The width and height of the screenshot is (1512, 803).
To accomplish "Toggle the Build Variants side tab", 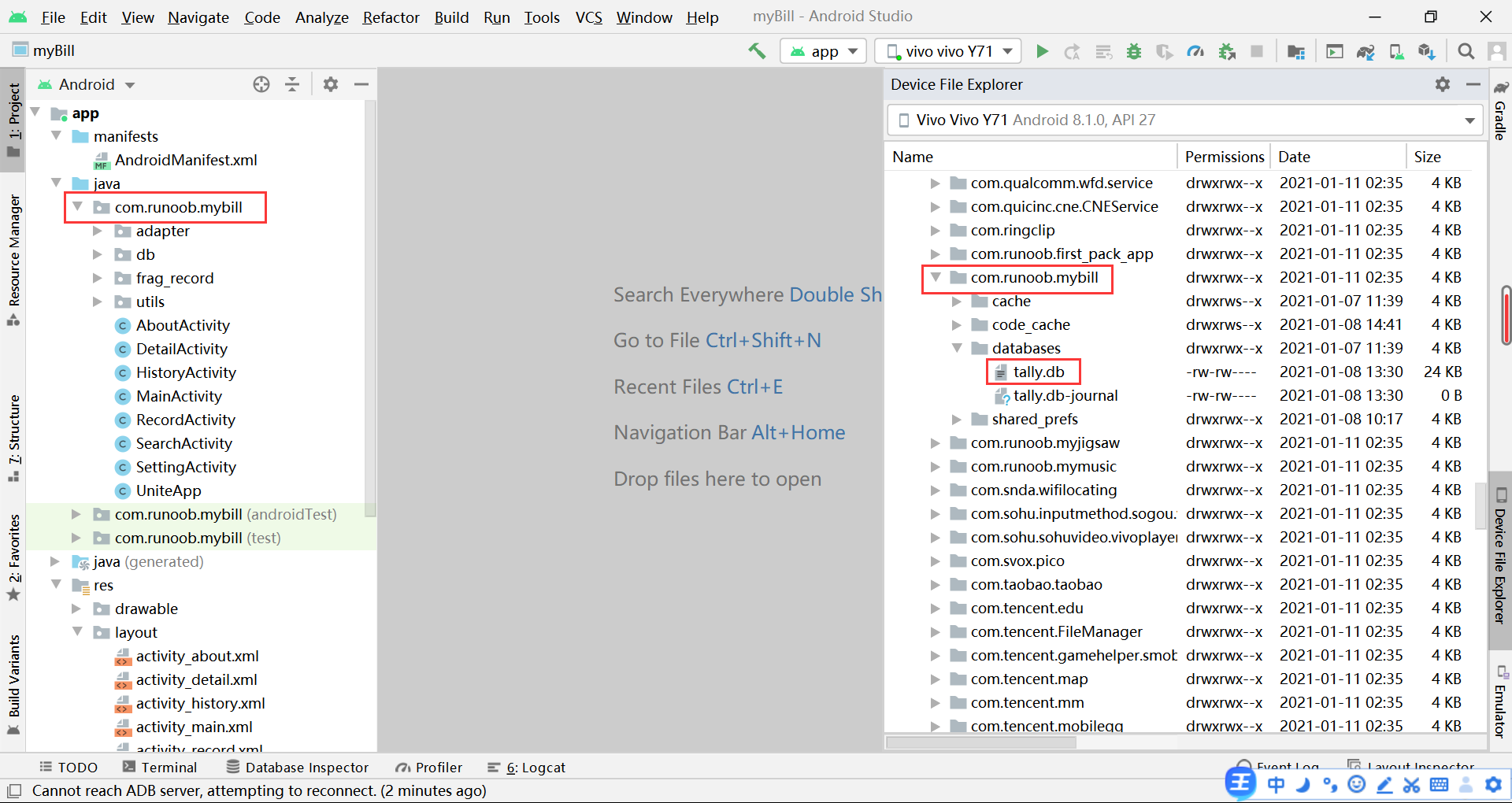I will point(14,685).
